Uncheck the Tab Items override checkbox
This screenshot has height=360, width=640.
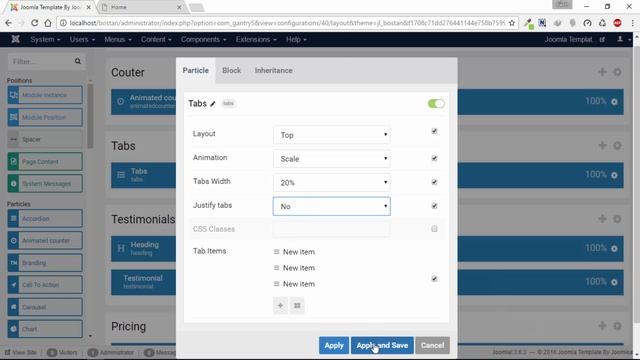click(x=434, y=279)
